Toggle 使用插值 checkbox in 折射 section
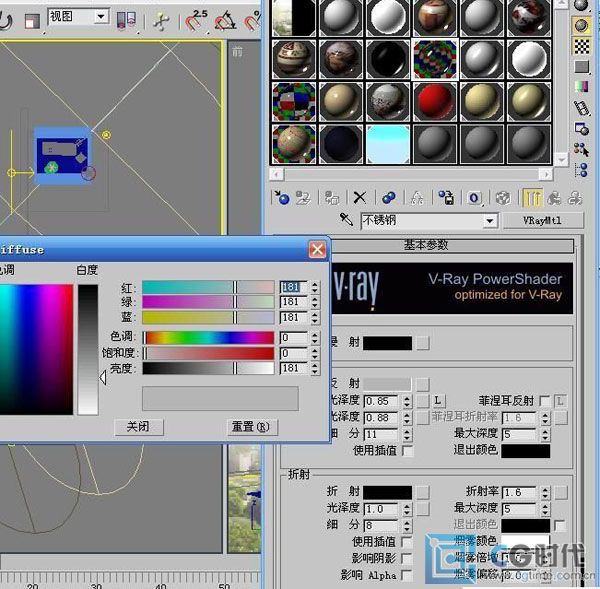Viewport: 600px width, 589px height. [407, 541]
